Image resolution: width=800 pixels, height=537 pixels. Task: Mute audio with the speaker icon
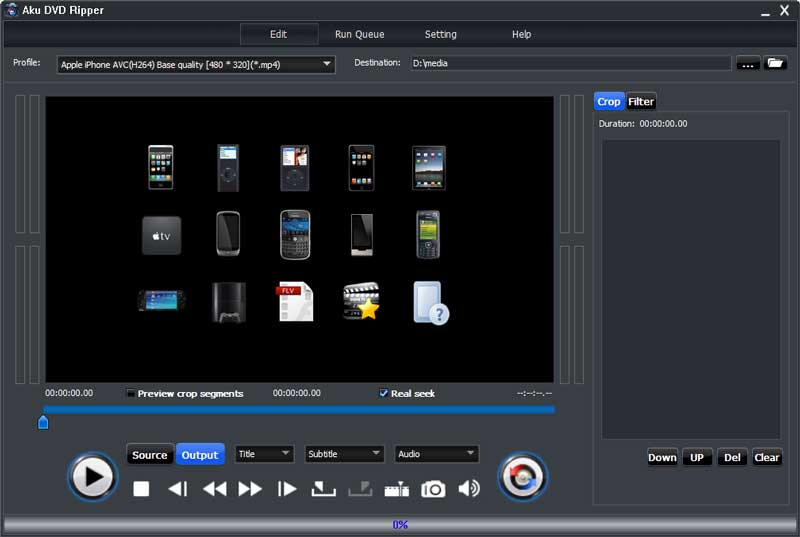468,489
